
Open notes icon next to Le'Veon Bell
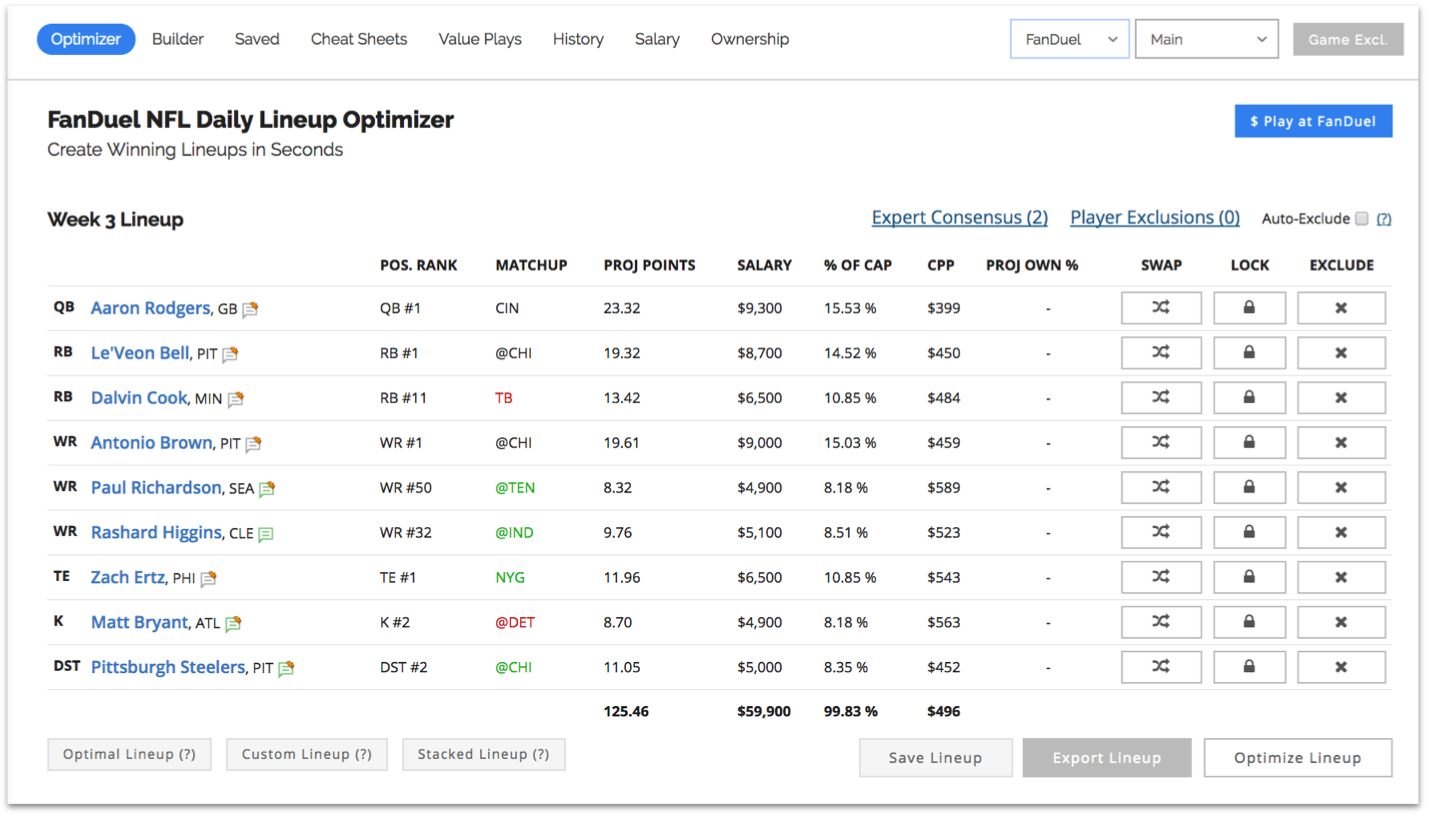click(230, 354)
